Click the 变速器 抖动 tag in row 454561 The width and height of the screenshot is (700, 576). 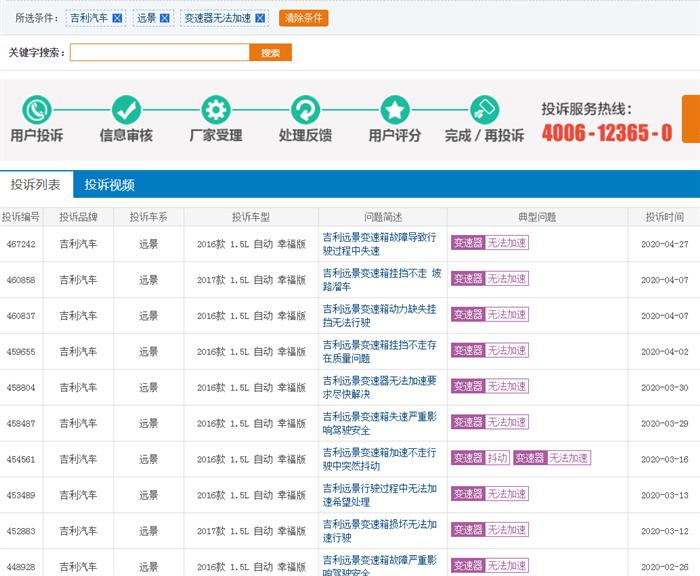pyautogui.click(x=480, y=458)
